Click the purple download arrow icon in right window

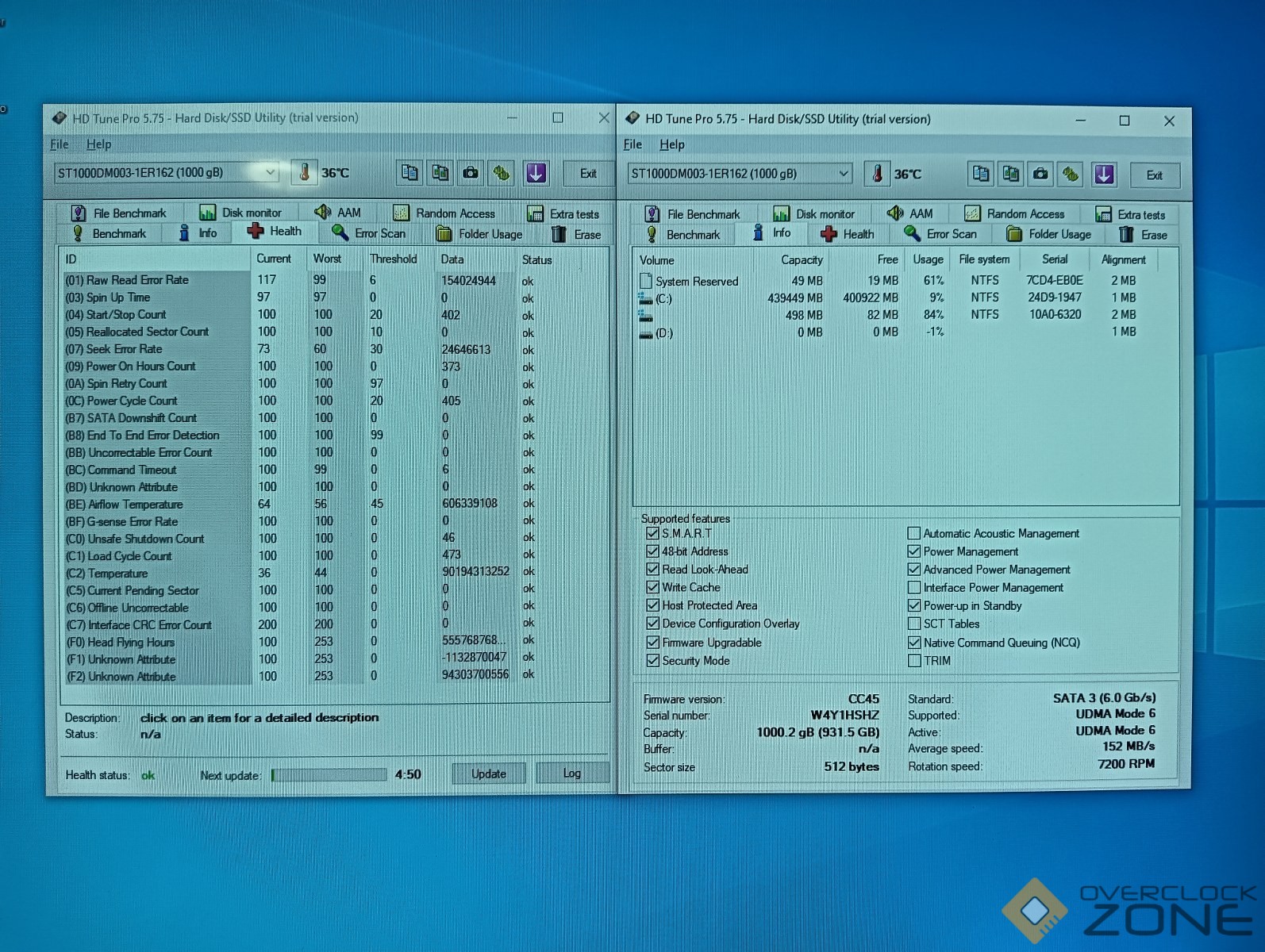pos(1105,175)
